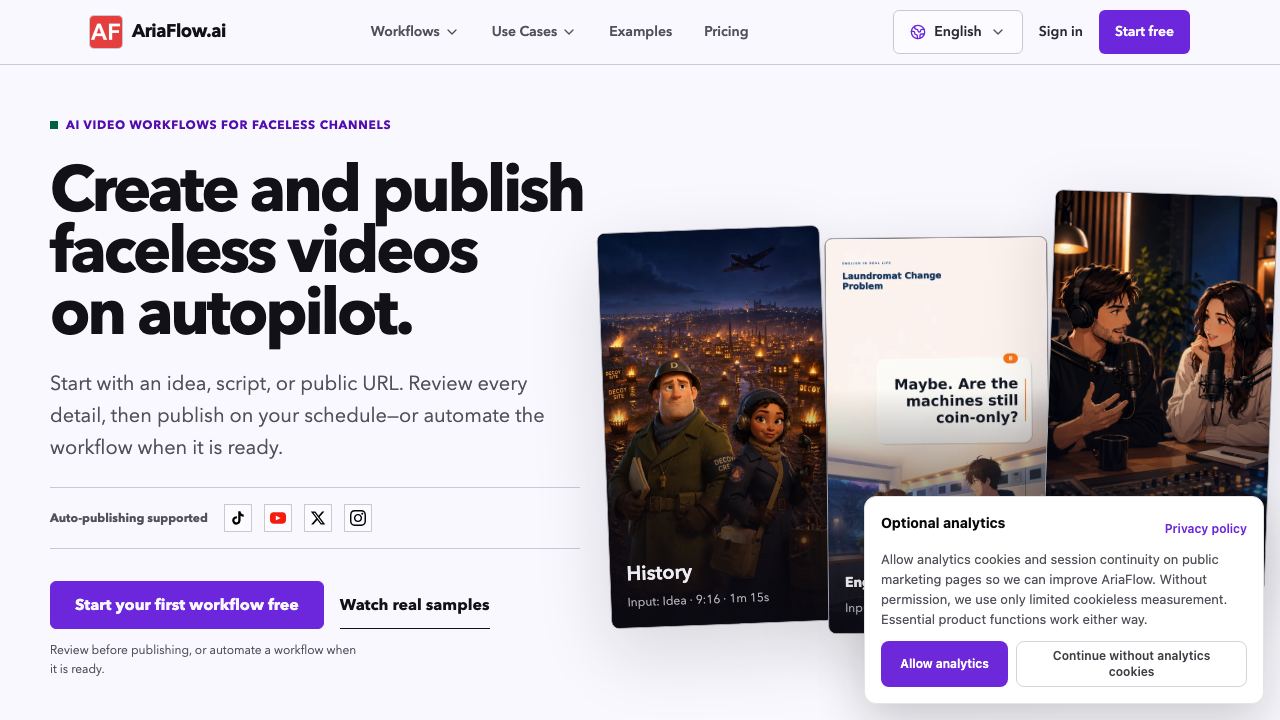Open the TikTok auto-publishing icon
Screen dimensions: 1280x720
(x=238, y=518)
